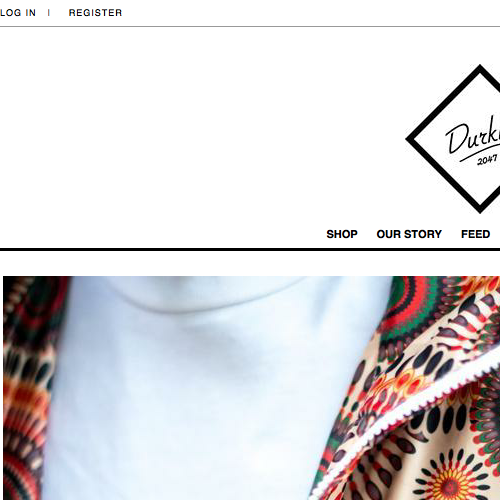The height and width of the screenshot is (500, 500).
Task: Click the divider between LOG IN and REGISTER
Action: click(x=49, y=13)
